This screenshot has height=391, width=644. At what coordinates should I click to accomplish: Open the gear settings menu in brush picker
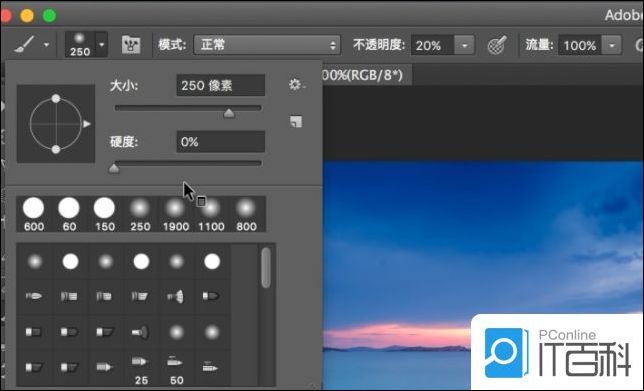point(297,85)
